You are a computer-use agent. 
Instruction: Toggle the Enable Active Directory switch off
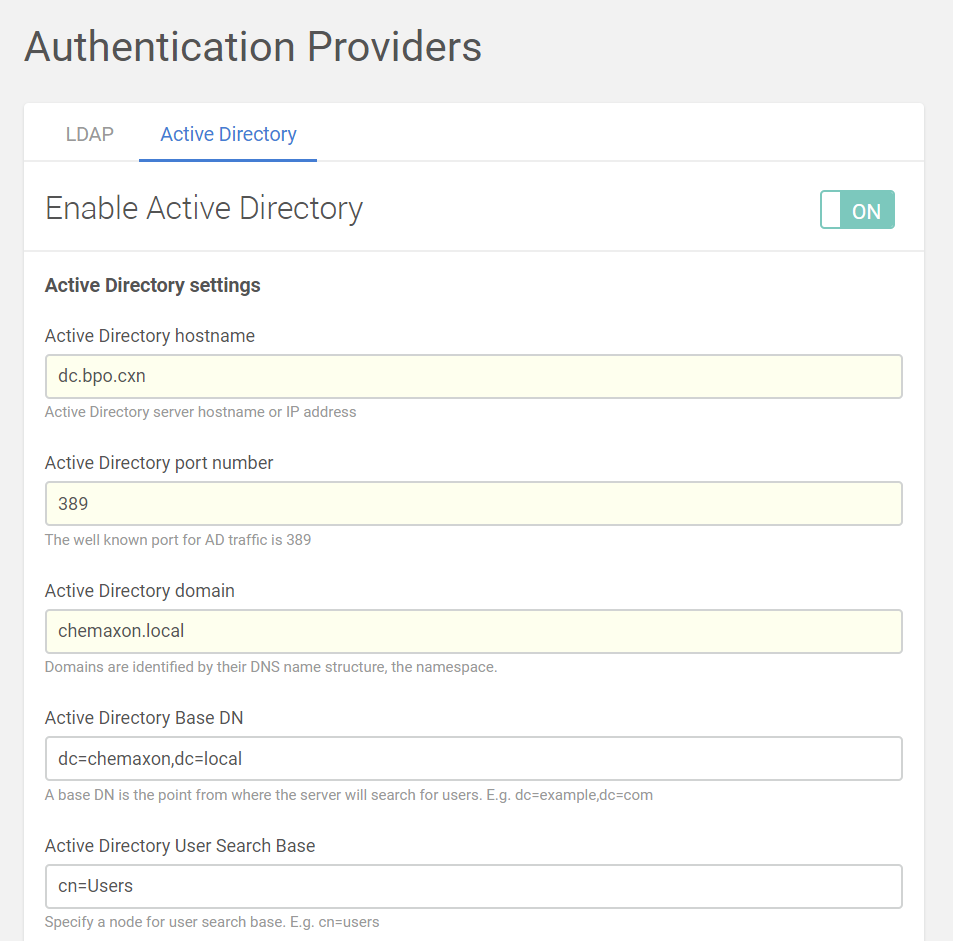point(857,210)
